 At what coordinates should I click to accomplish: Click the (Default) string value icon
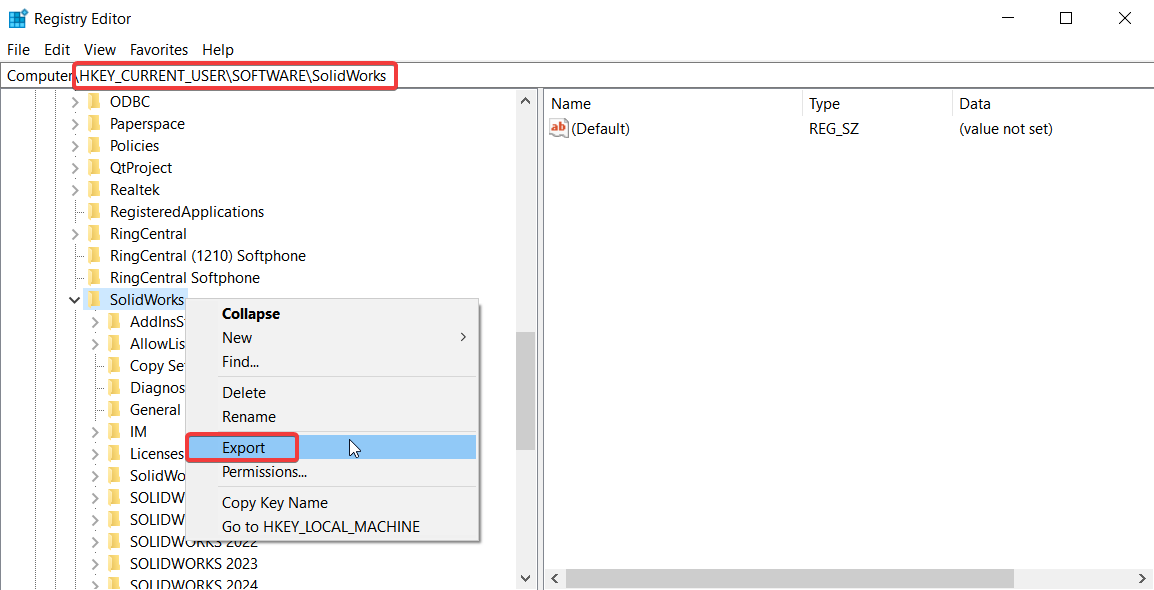tap(559, 129)
